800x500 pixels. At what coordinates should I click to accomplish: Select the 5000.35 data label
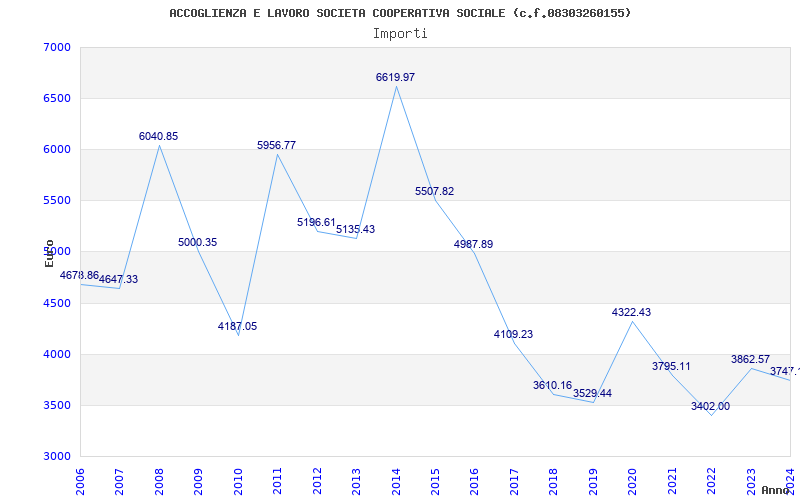coord(197,242)
